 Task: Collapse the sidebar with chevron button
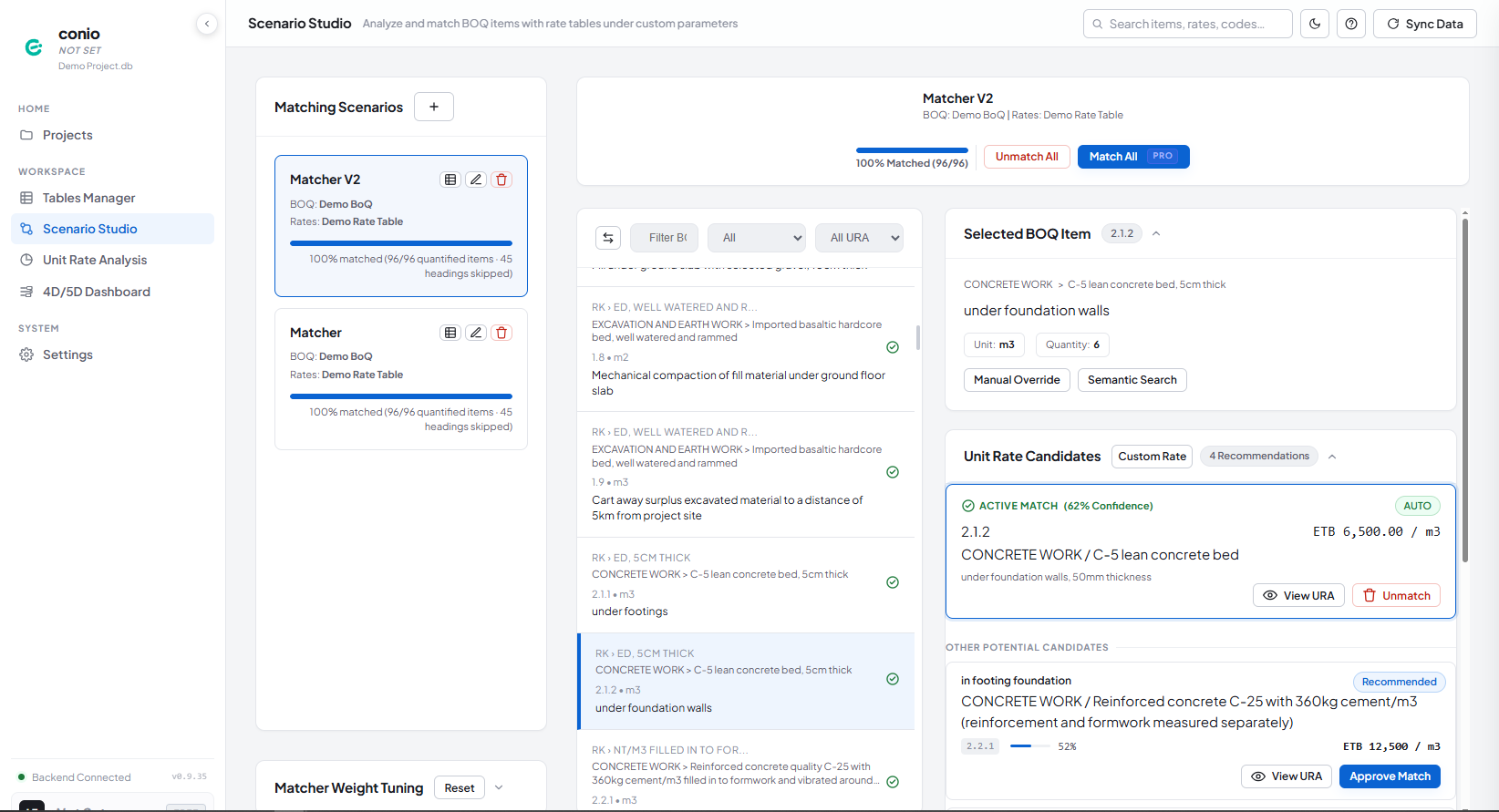coord(207,24)
